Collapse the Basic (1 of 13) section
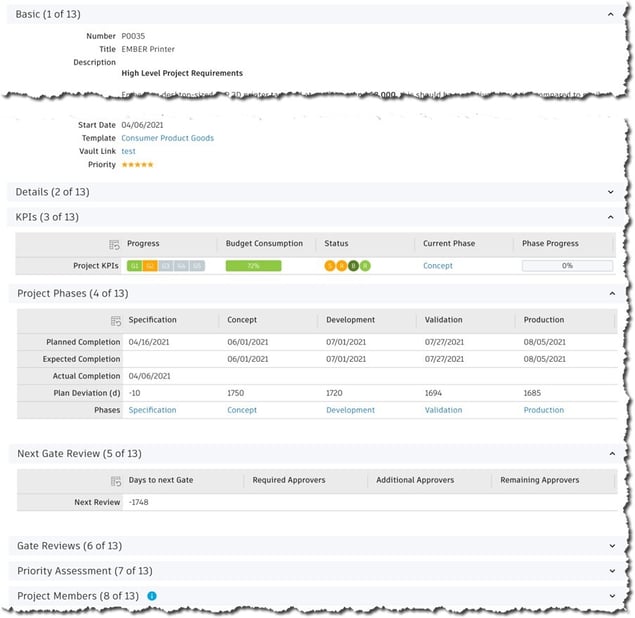635x618 pixels. 610,15
